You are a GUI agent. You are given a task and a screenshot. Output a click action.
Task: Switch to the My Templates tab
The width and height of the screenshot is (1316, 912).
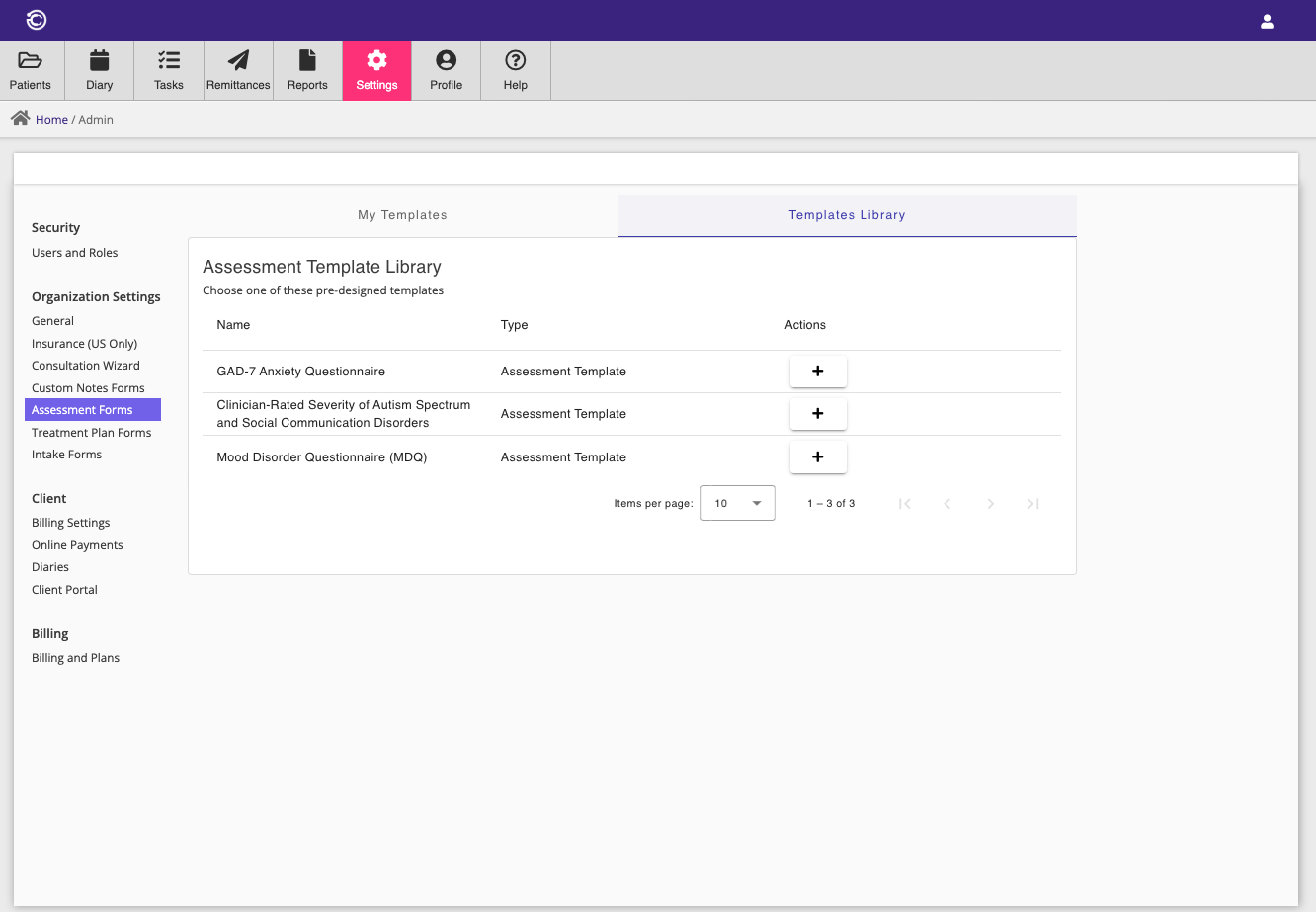pyautogui.click(x=402, y=215)
